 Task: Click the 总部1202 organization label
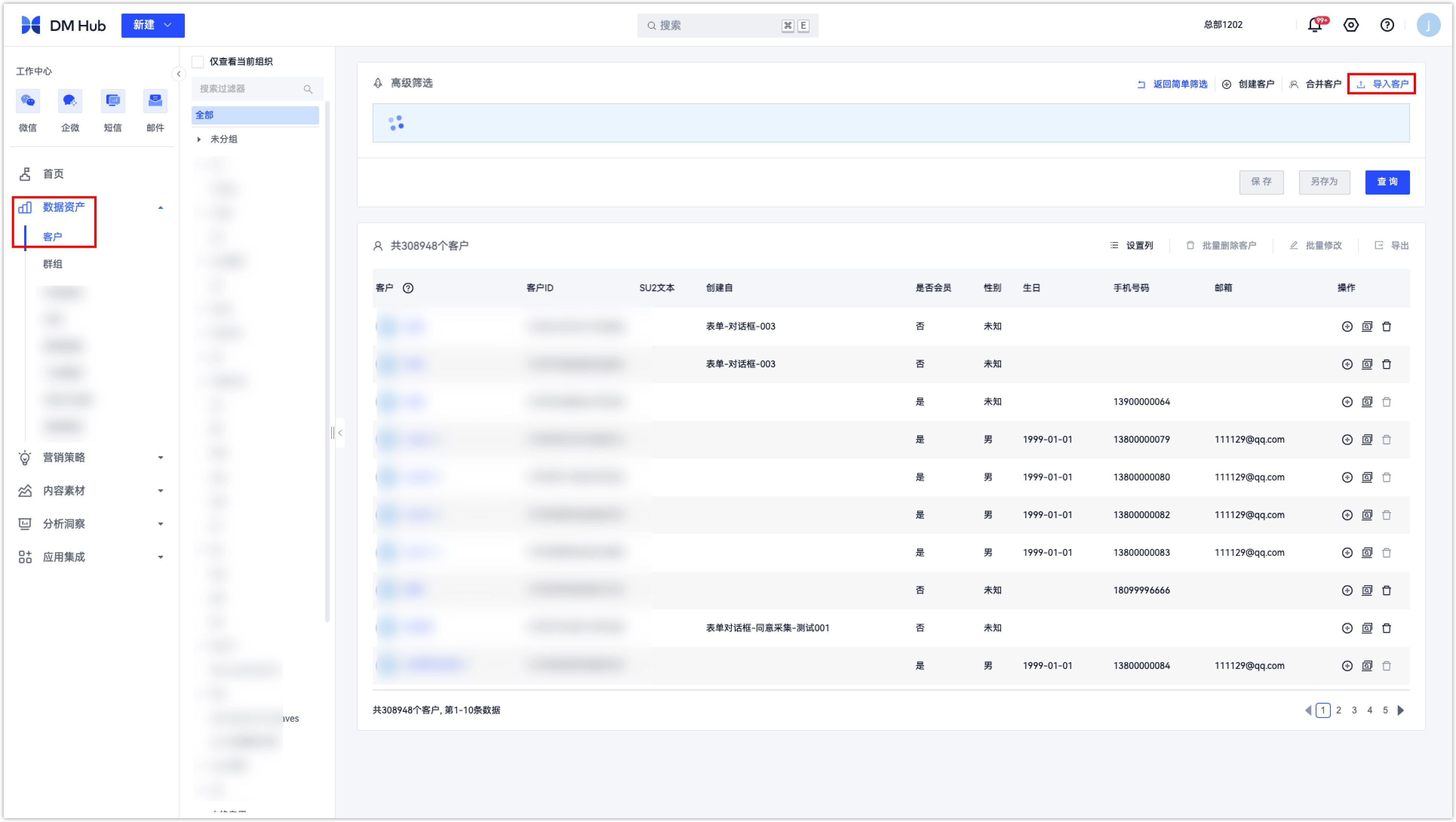(x=1223, y=25)
